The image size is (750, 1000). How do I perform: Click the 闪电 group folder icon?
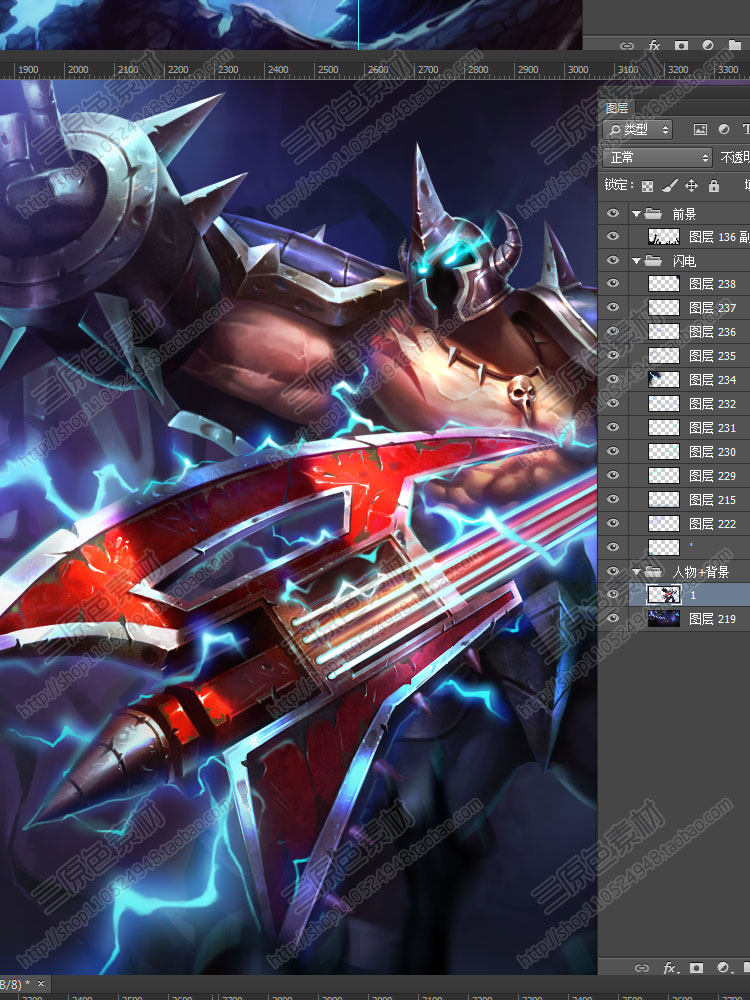click(652, 260)
